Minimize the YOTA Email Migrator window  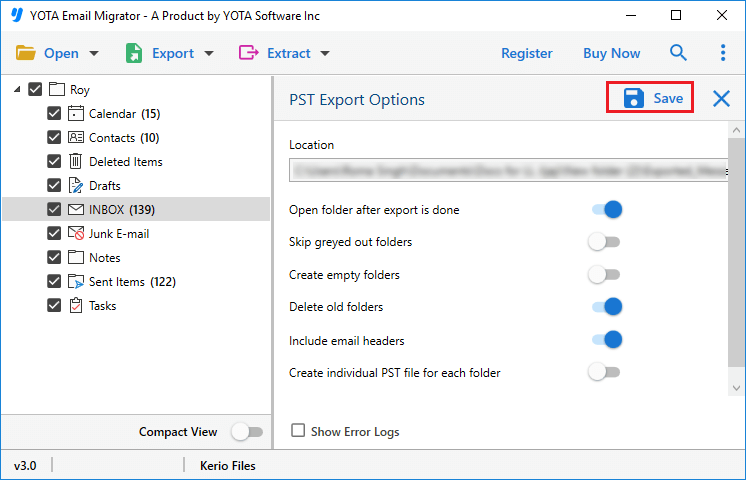point(631,15)
